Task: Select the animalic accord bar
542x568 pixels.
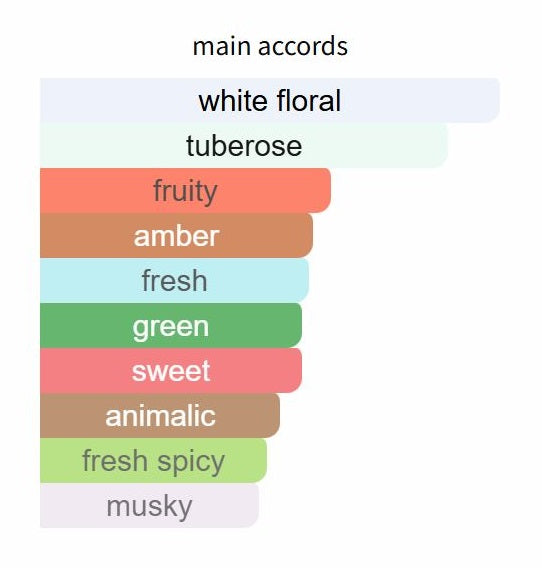Action: click(x=160, y=415)
